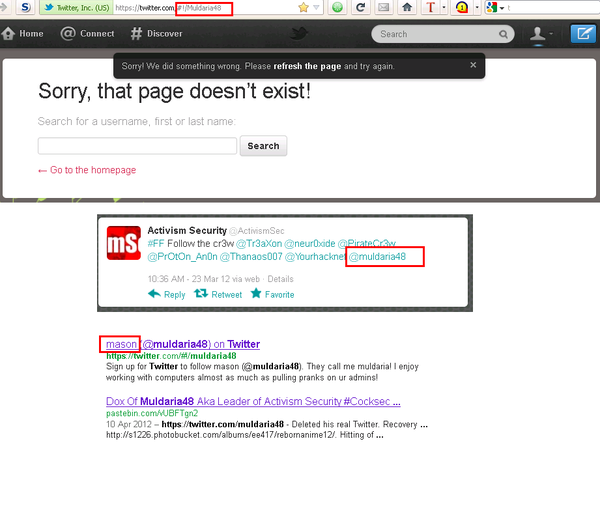Open 'Dox Of Muldaria48' pastebin result
Screen dimensions: 600x523
253,401
